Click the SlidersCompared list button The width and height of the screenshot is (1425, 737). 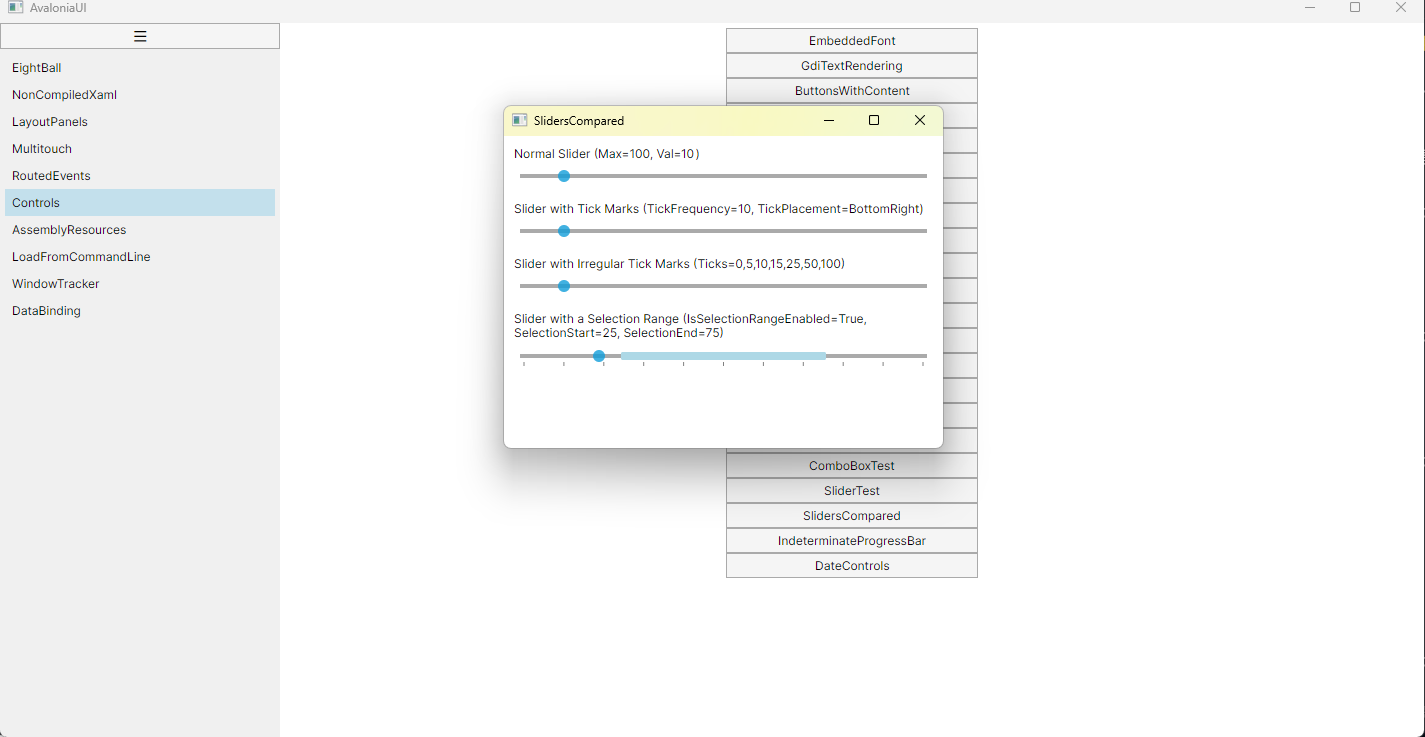852,516
